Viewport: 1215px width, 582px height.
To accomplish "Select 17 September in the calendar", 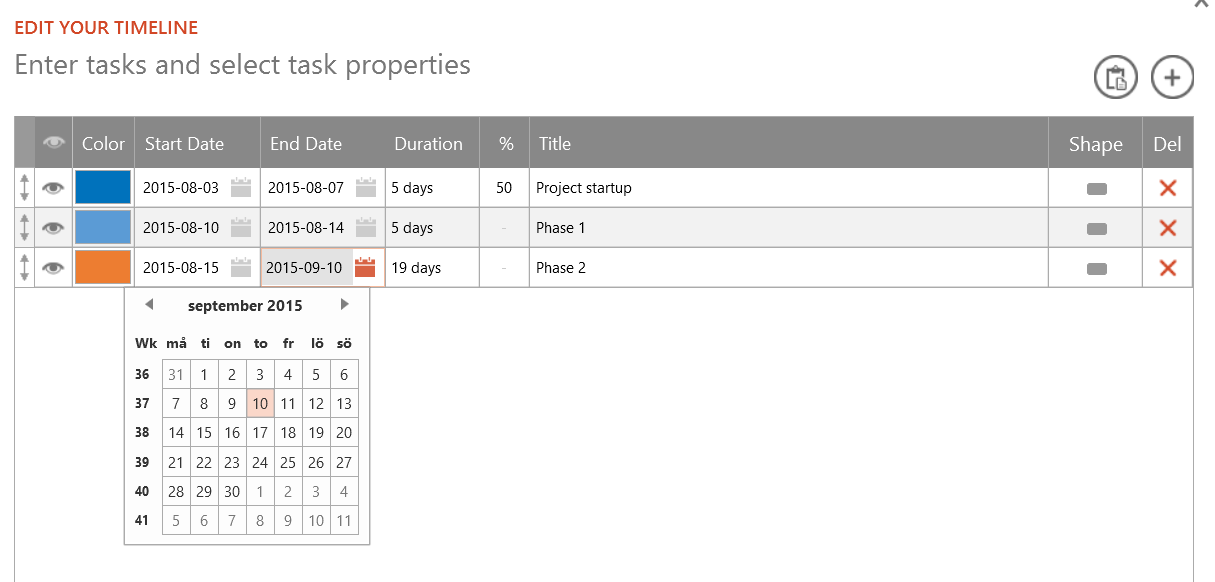I will coord(260,433).
